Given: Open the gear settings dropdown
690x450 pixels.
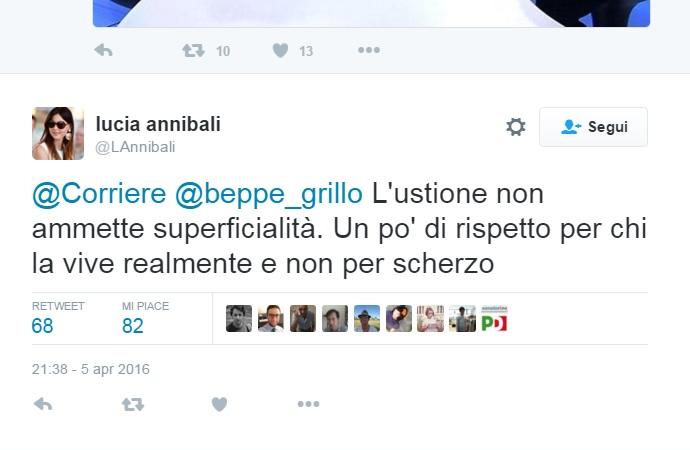Looking at the screenshot, I should point(516,127).
